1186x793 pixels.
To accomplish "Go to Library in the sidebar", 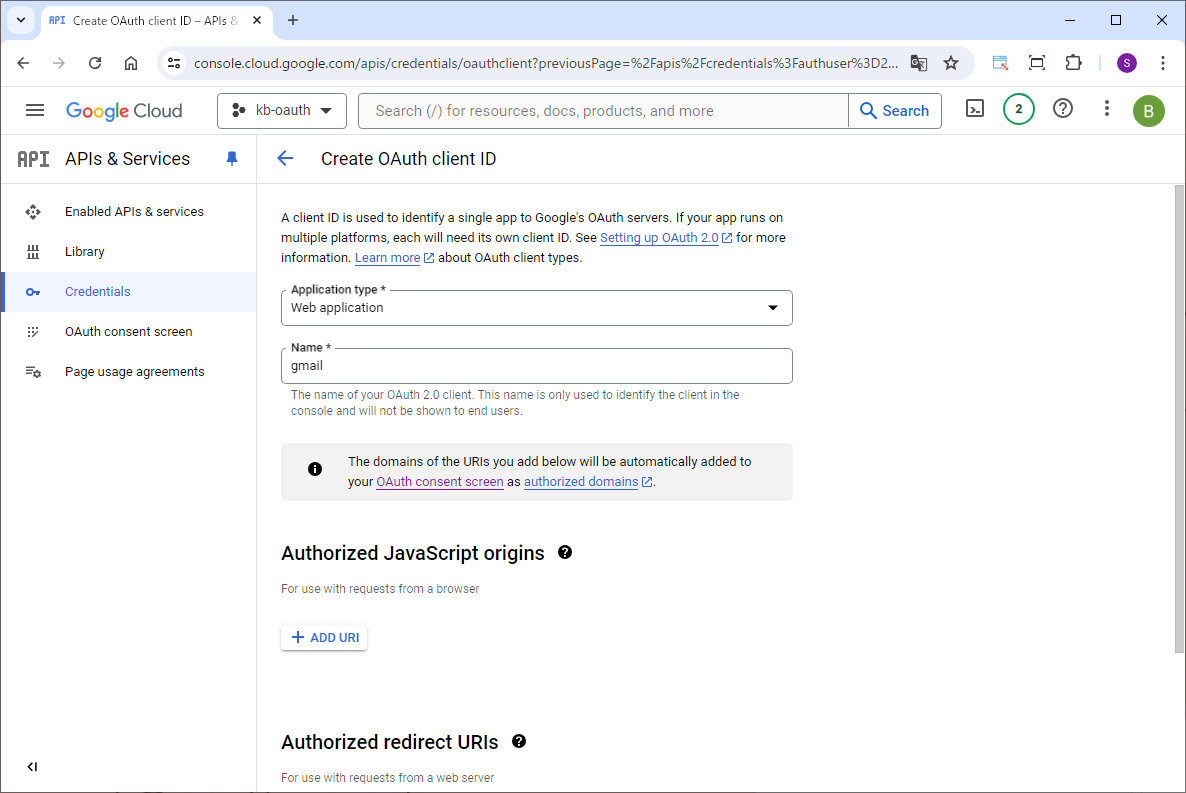I will (85, 252).
